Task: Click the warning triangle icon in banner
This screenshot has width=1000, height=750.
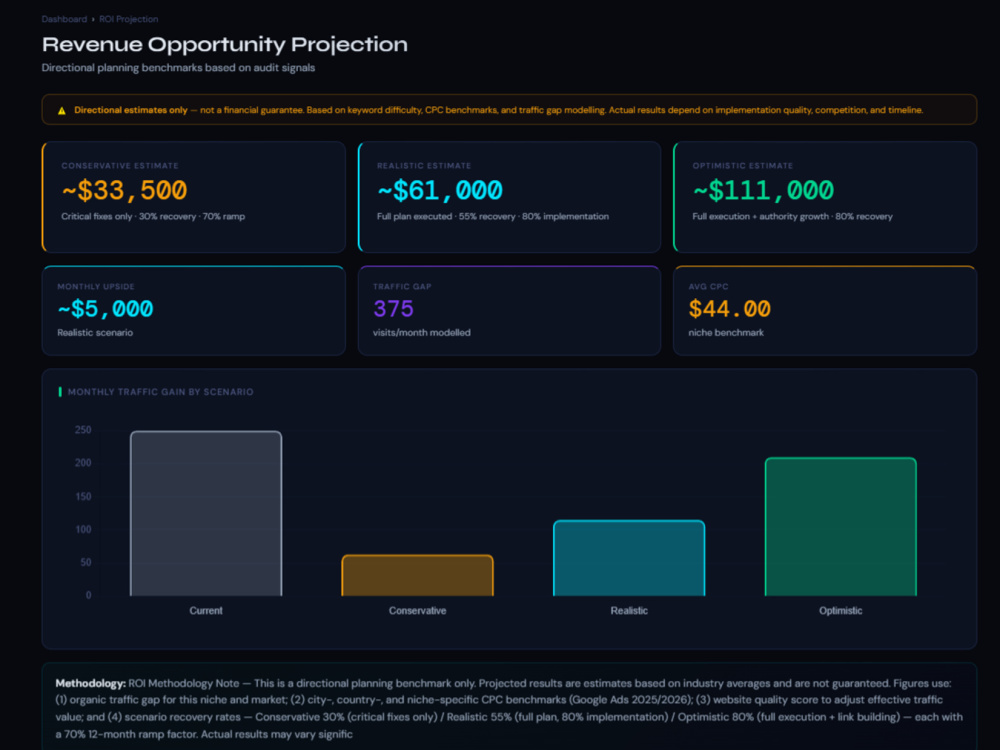Action: tap(62, 110)
